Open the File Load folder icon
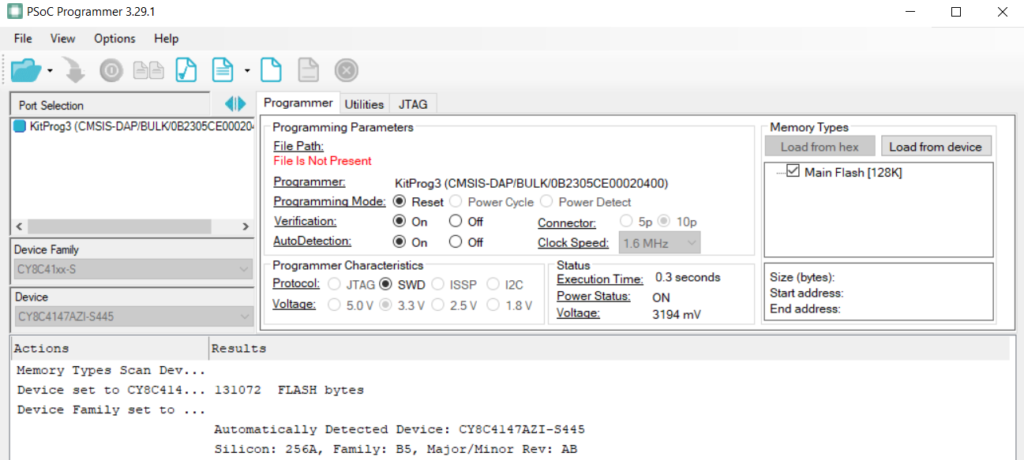Viewport: 1024px width, 460px height. (26, 70)
